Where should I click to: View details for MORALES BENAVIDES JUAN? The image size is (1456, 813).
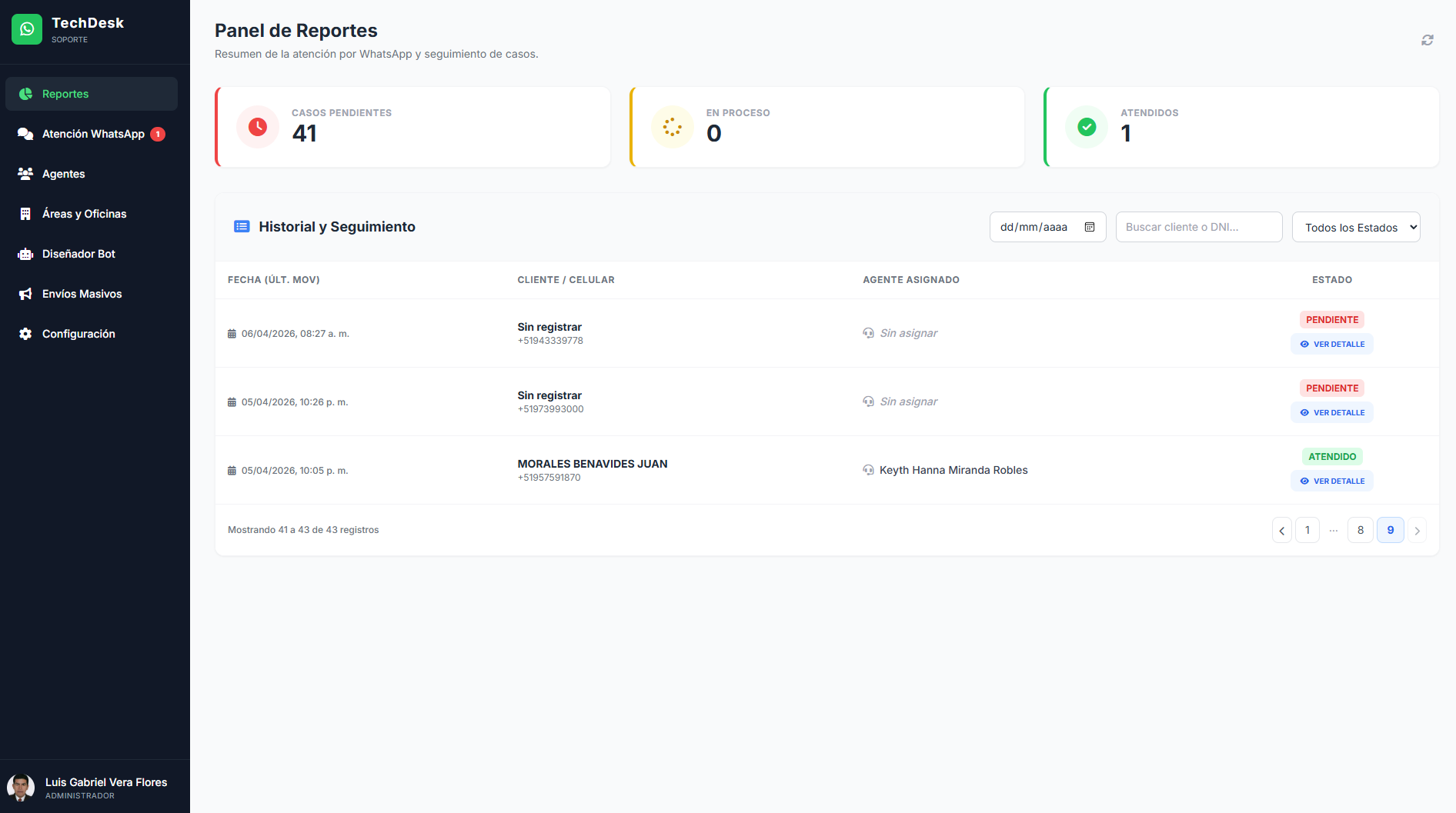pyautogui.click(x=1331, y=481)
